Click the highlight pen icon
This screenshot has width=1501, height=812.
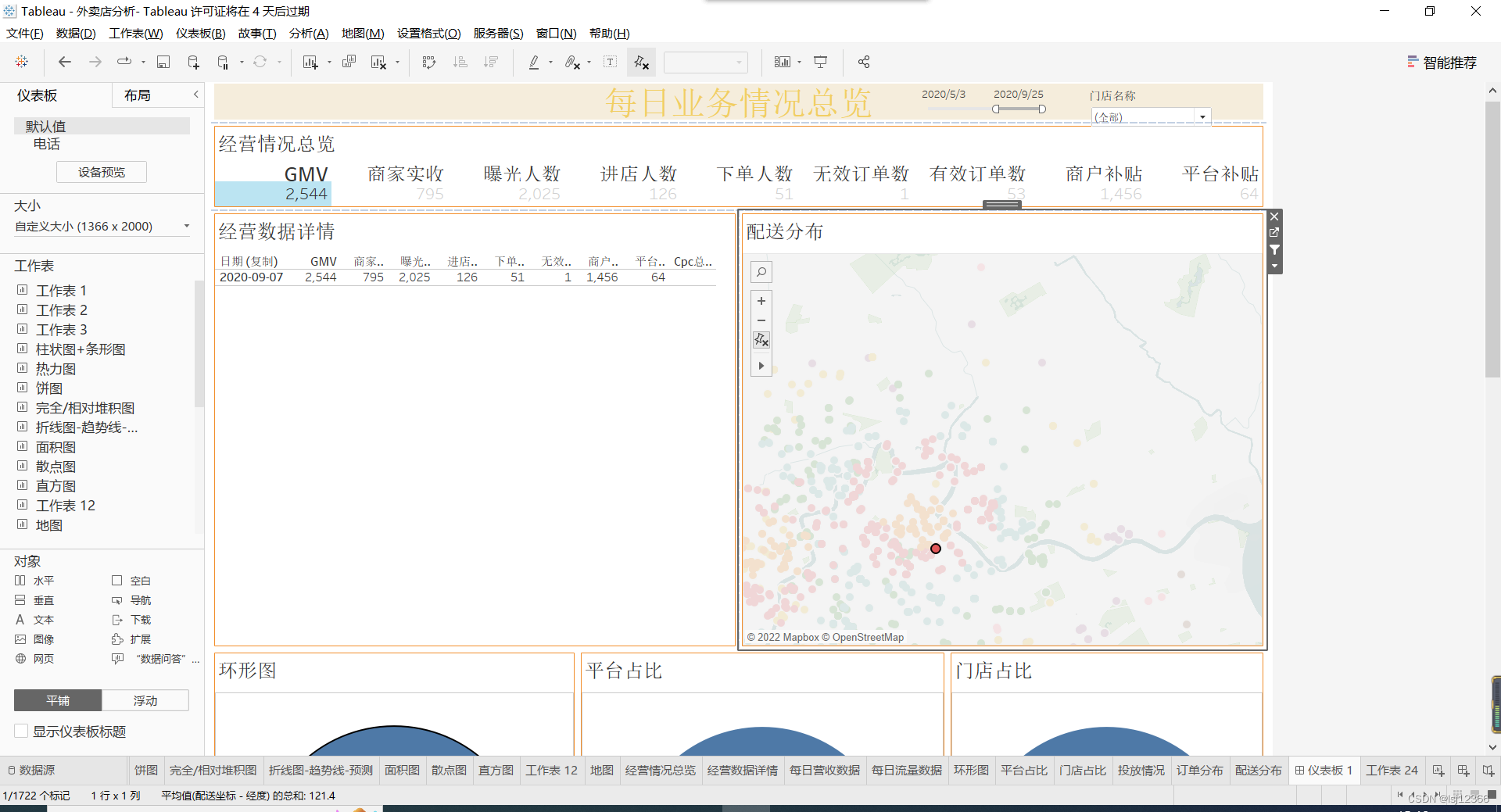pyautogui.click(x=534, y=62)
